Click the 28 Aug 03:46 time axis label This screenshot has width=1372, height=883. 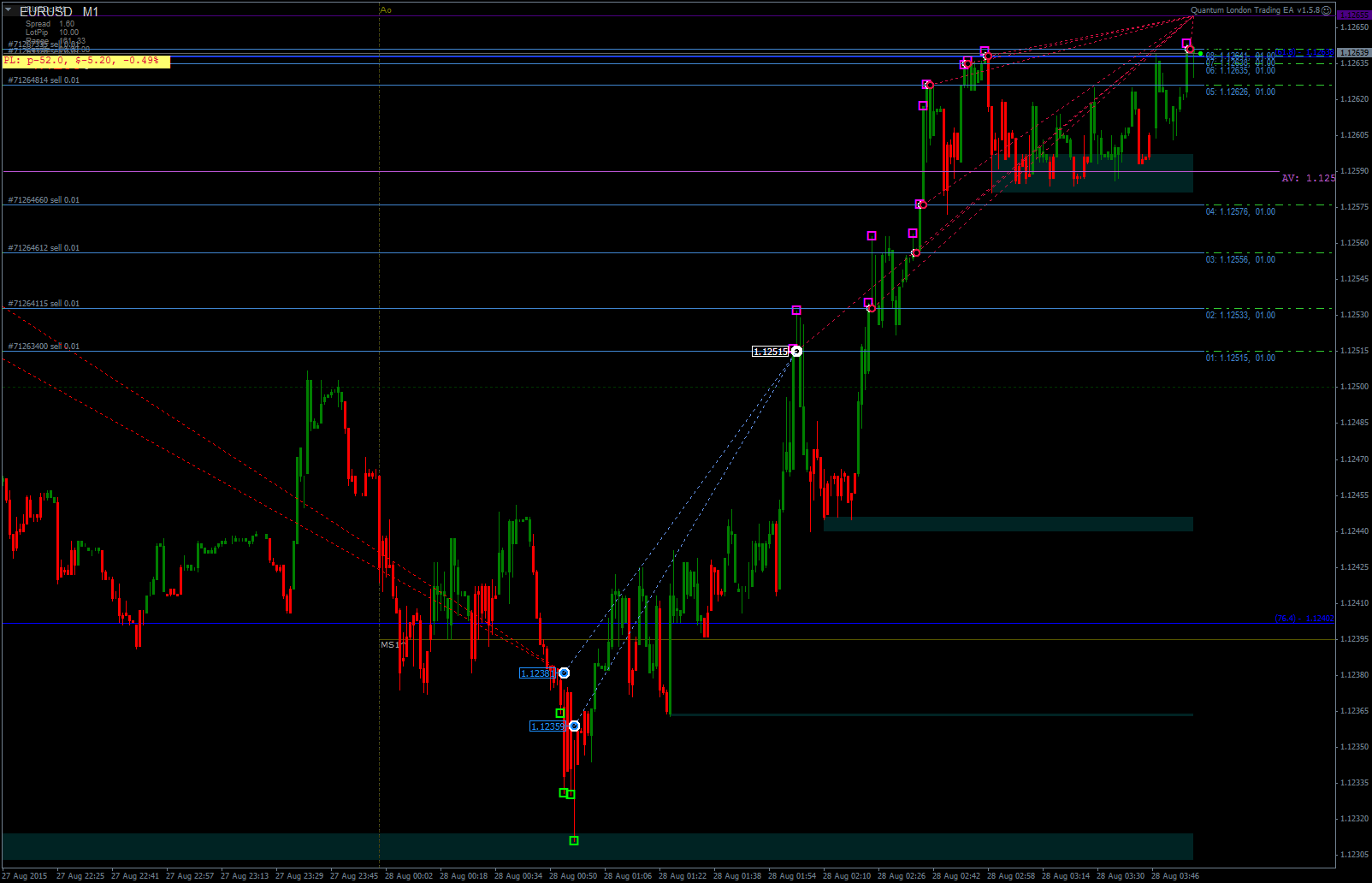[1175, 875]
